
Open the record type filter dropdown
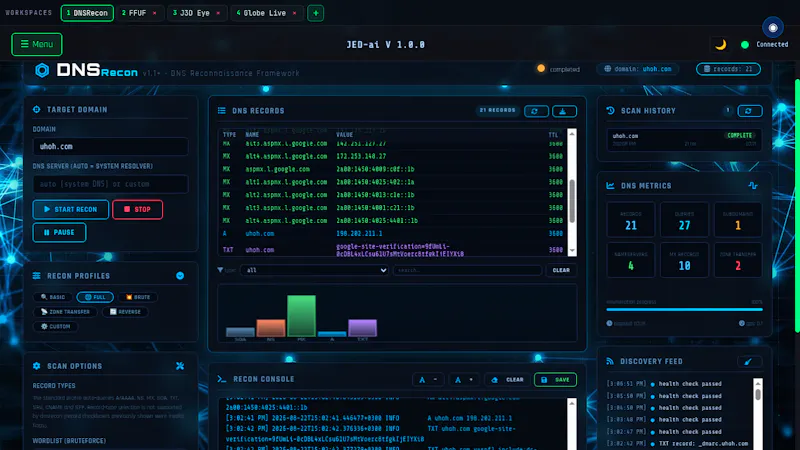tap(314, 270)
